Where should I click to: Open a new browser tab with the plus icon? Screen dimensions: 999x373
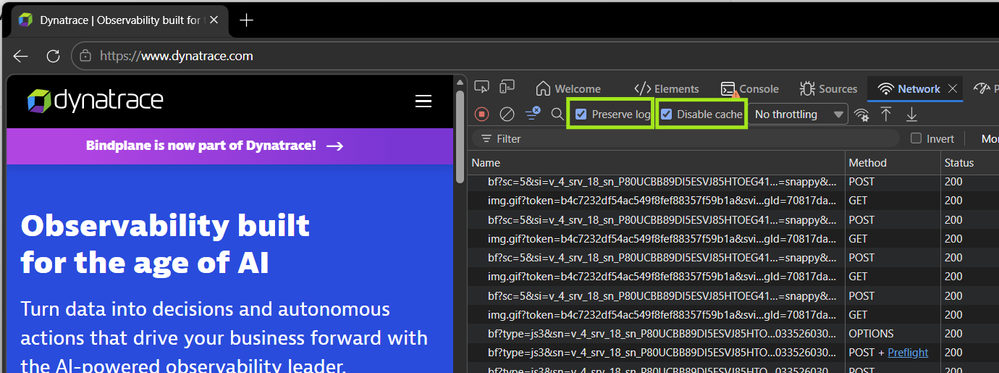tap(246, 20)
